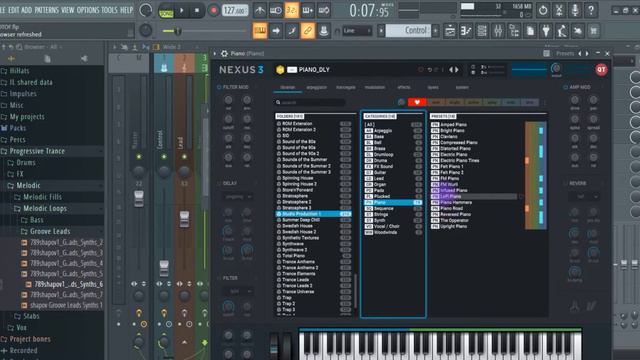
Task: Open the OPTIONS menu
Action: (x=88, y=10)
